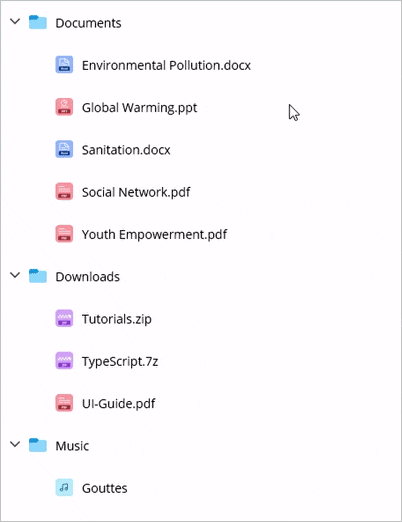
Task: Click the Tutorials.zip archive icon
Action: click(x=64, y=319)
